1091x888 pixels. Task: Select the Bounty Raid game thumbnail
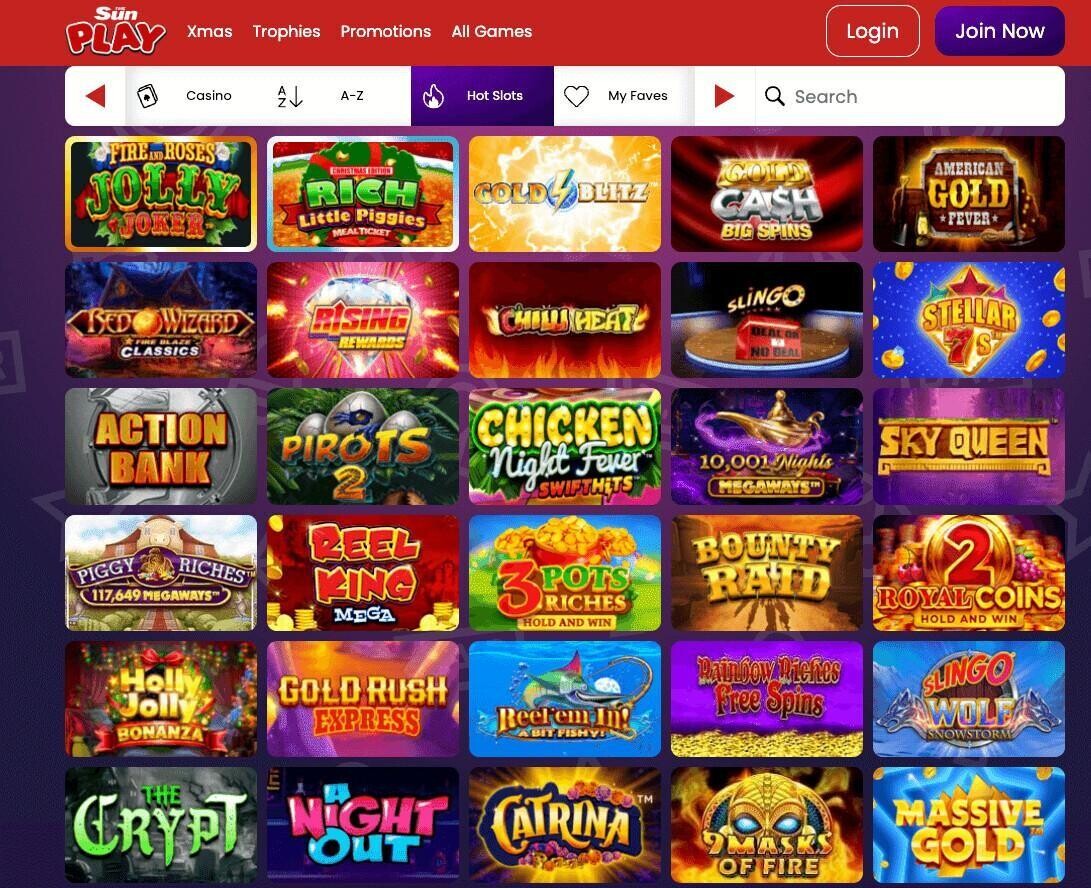click(767, 573)
